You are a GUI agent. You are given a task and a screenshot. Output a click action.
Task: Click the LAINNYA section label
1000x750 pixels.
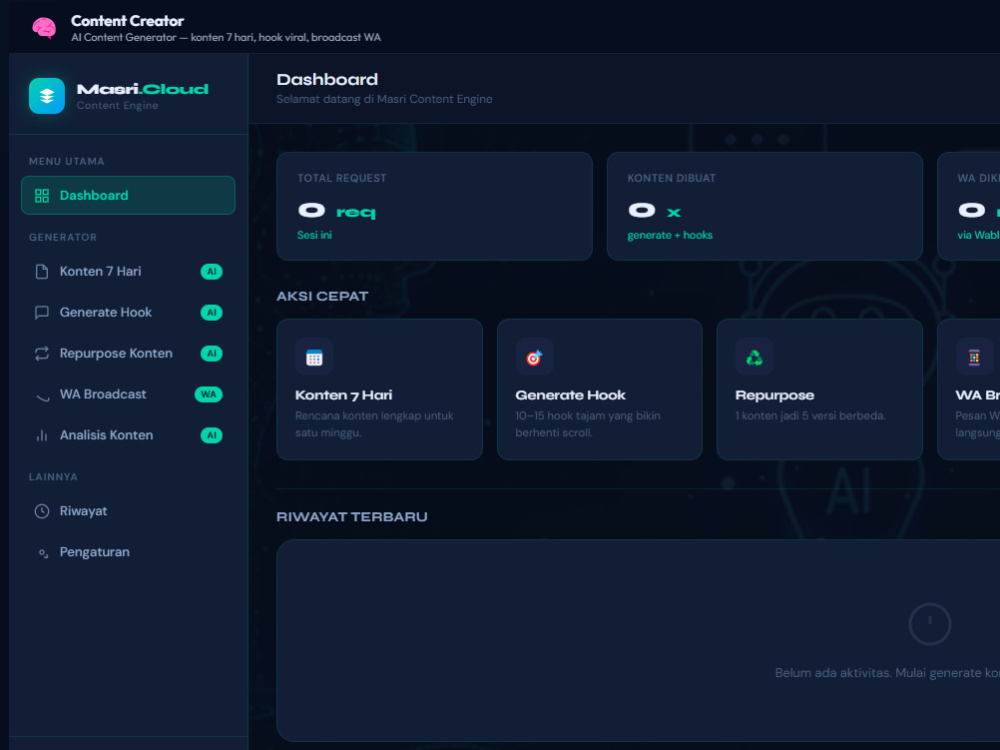click(x=53, y=477)
